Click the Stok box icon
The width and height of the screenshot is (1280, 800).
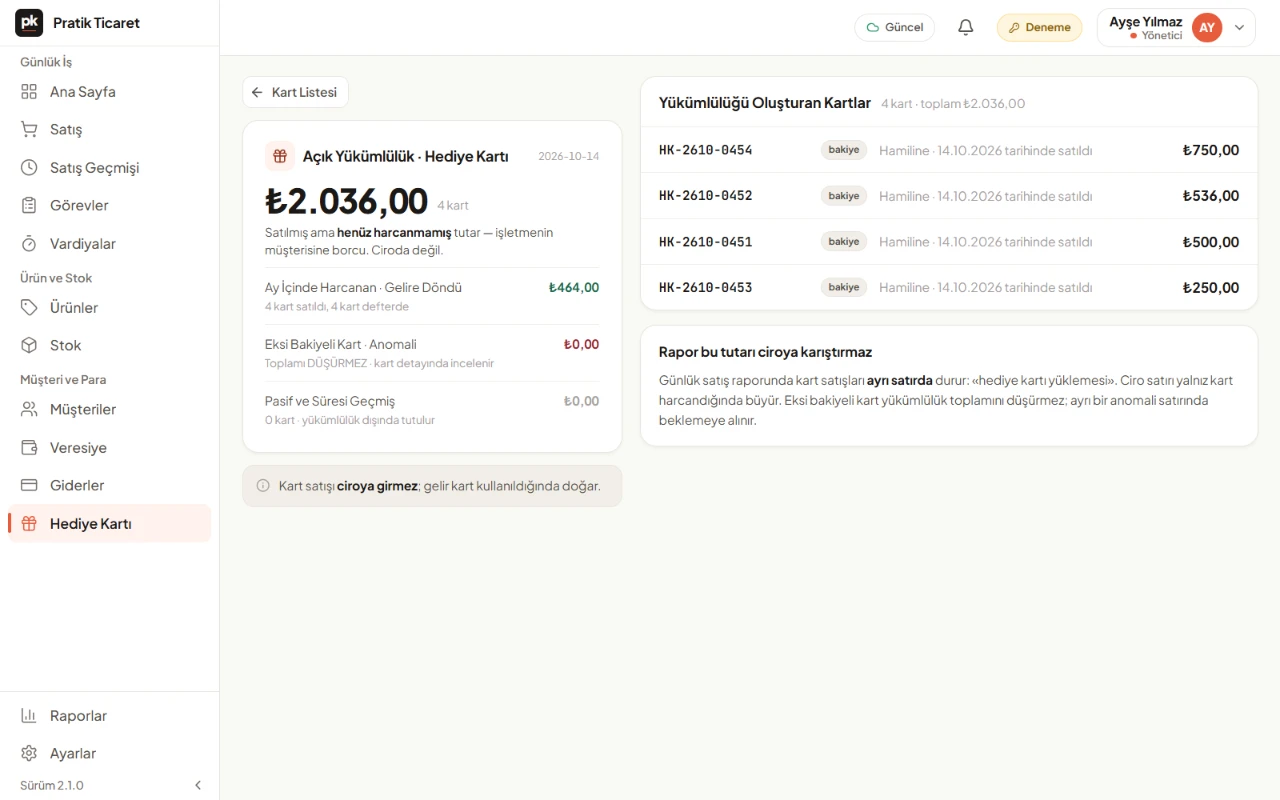(x=30, y=346)
